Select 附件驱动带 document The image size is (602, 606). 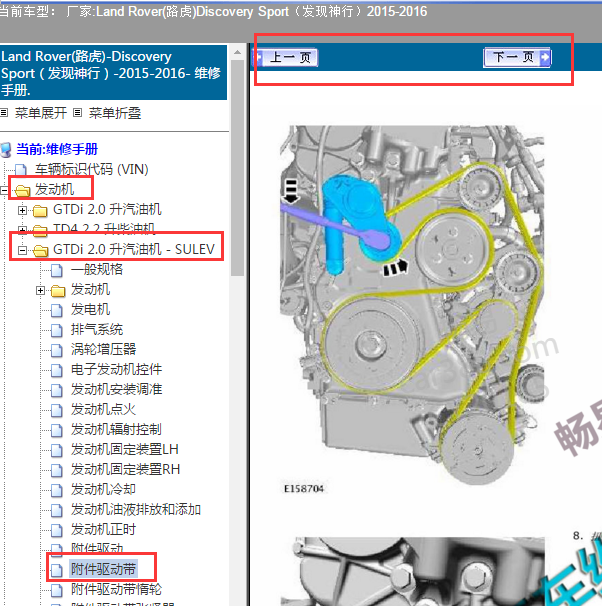(104, 570)
